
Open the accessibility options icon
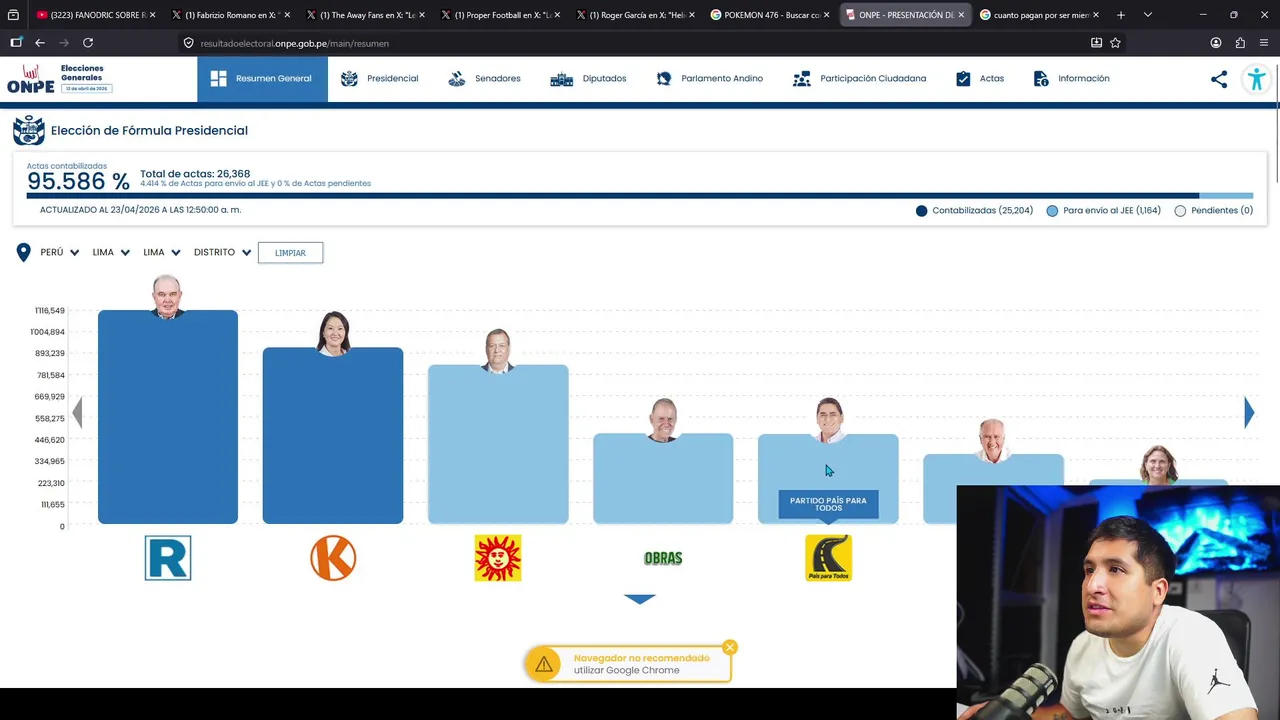1257,79
